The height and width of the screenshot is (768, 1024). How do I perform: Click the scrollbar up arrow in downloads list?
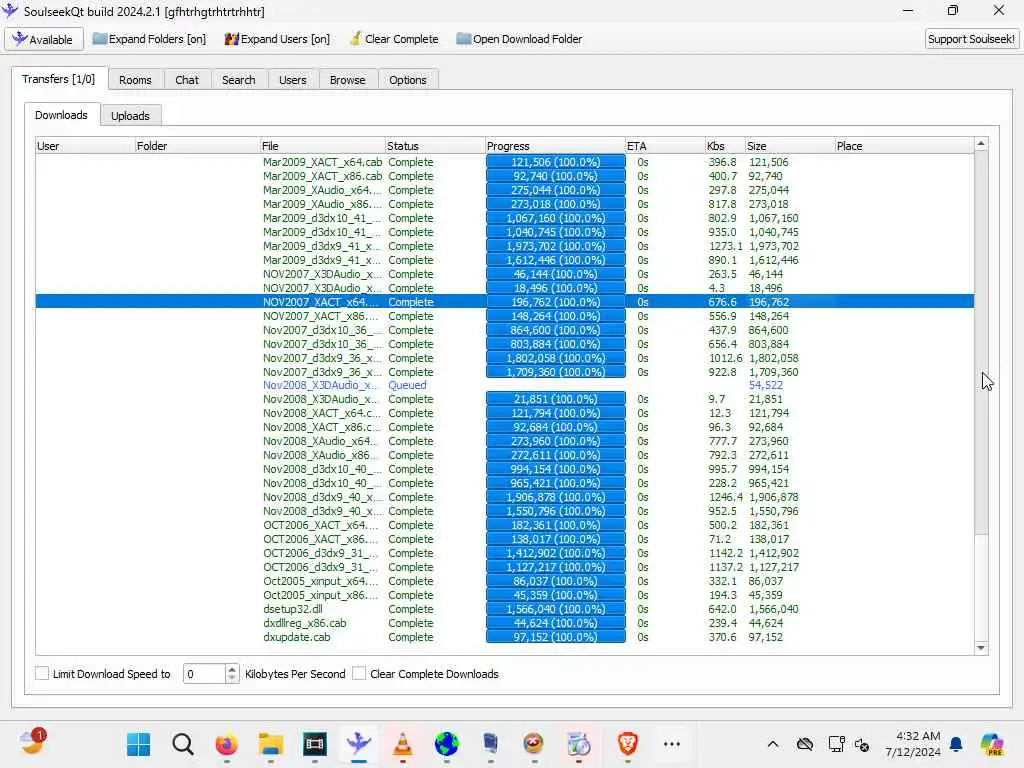click(981, 143)
